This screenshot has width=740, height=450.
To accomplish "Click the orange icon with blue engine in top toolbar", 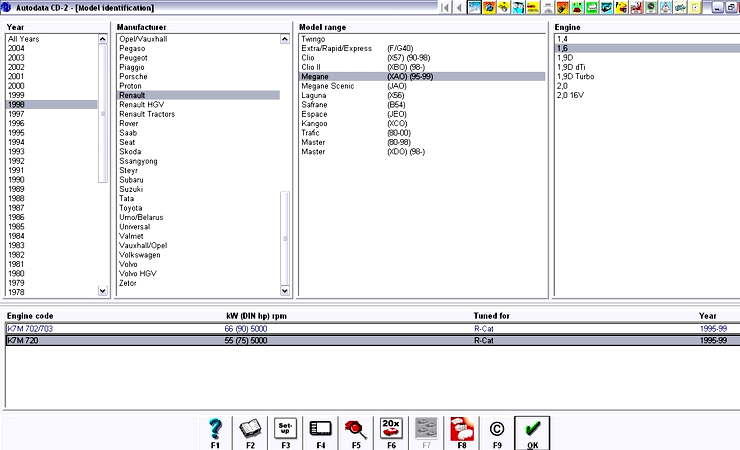I will click(489, 8).
